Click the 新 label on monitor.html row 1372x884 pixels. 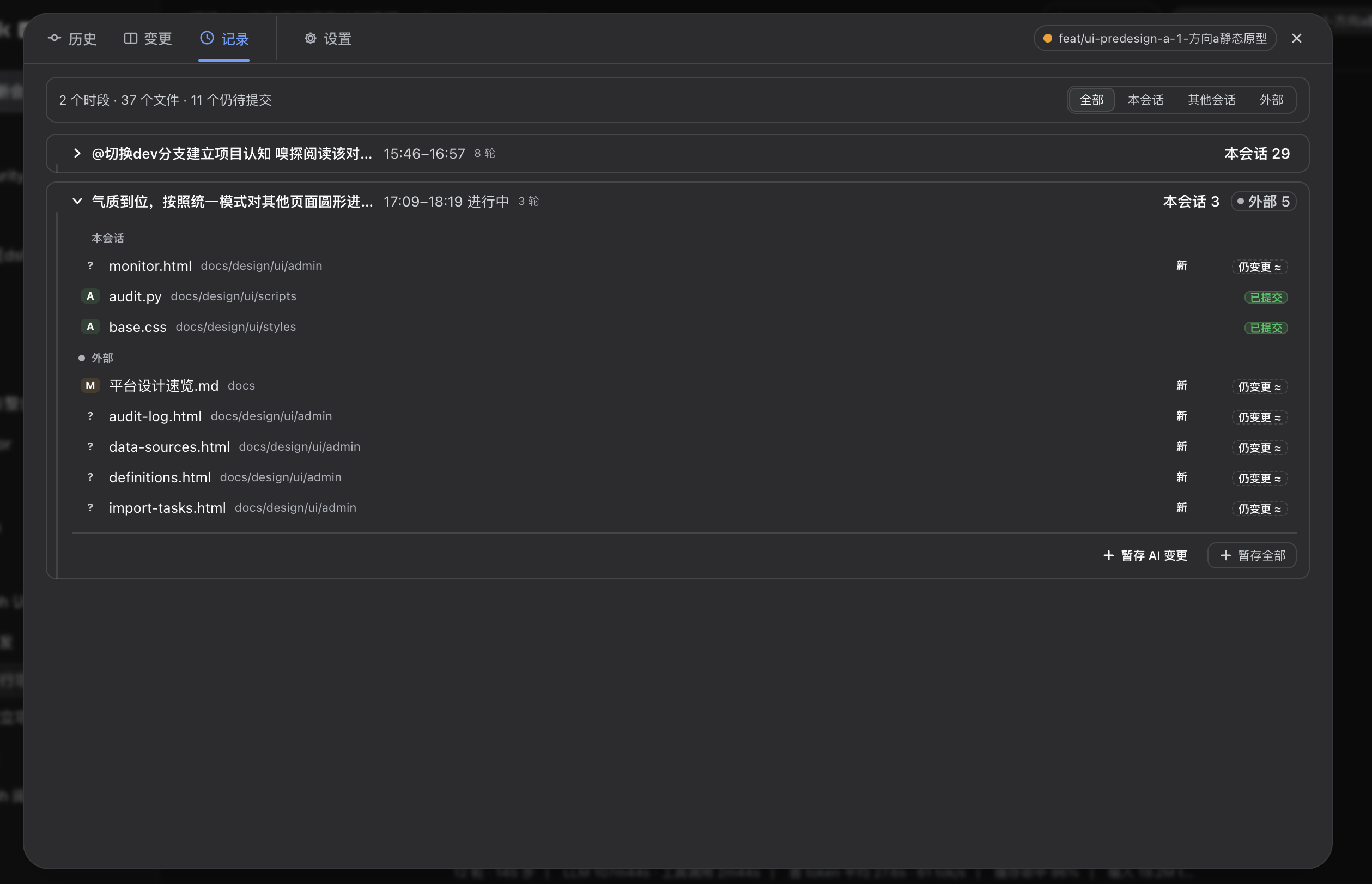(1181, 266)
